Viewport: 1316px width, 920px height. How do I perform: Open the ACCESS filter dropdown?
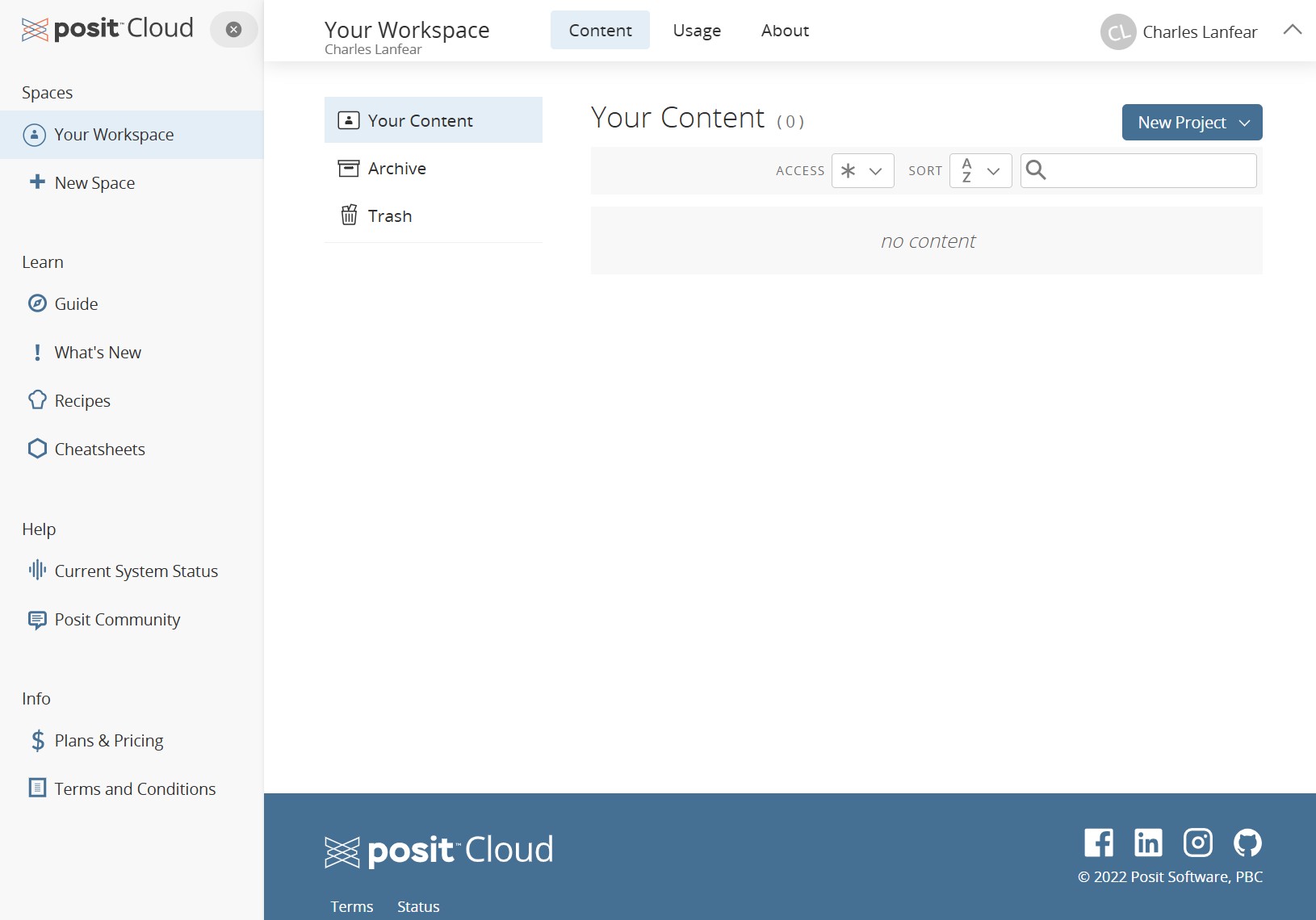(x=862, y=171)
